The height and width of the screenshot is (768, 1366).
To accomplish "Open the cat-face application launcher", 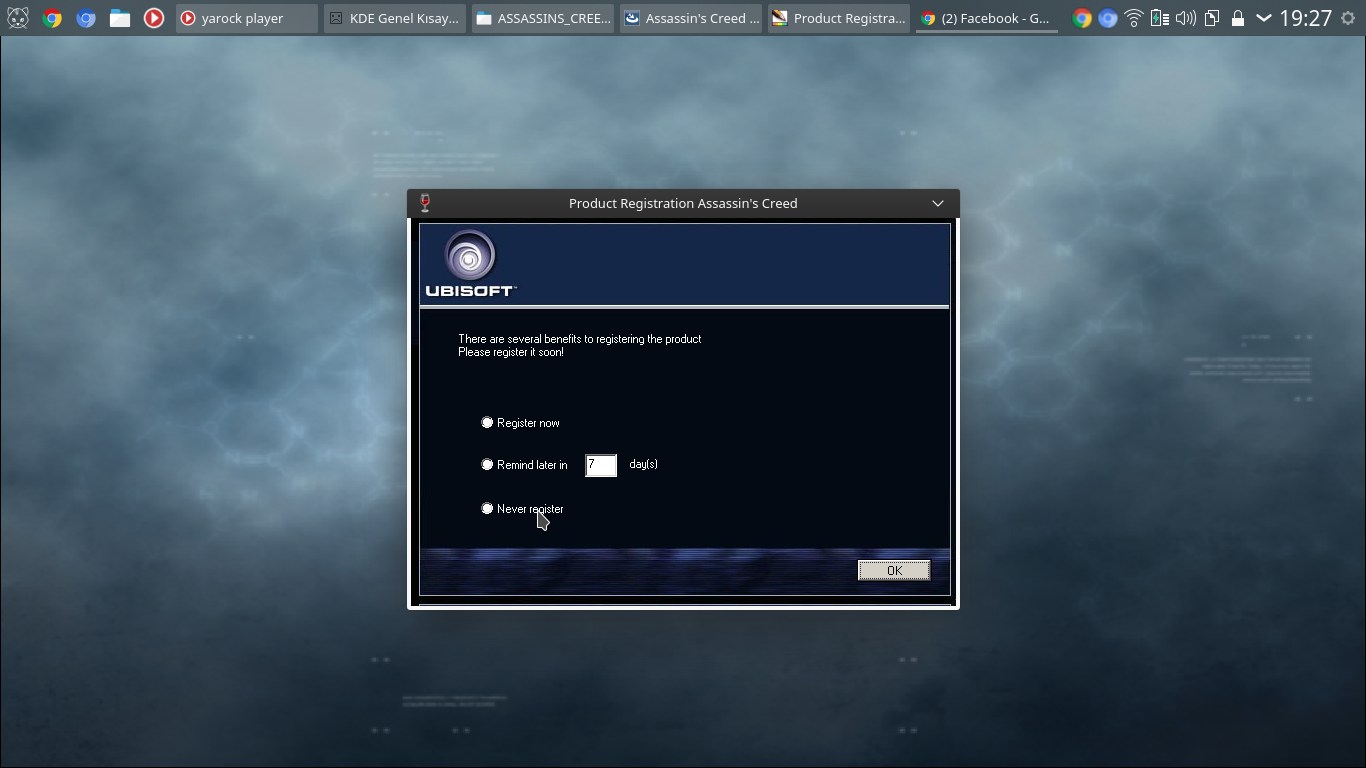I will tap(17, 18).
